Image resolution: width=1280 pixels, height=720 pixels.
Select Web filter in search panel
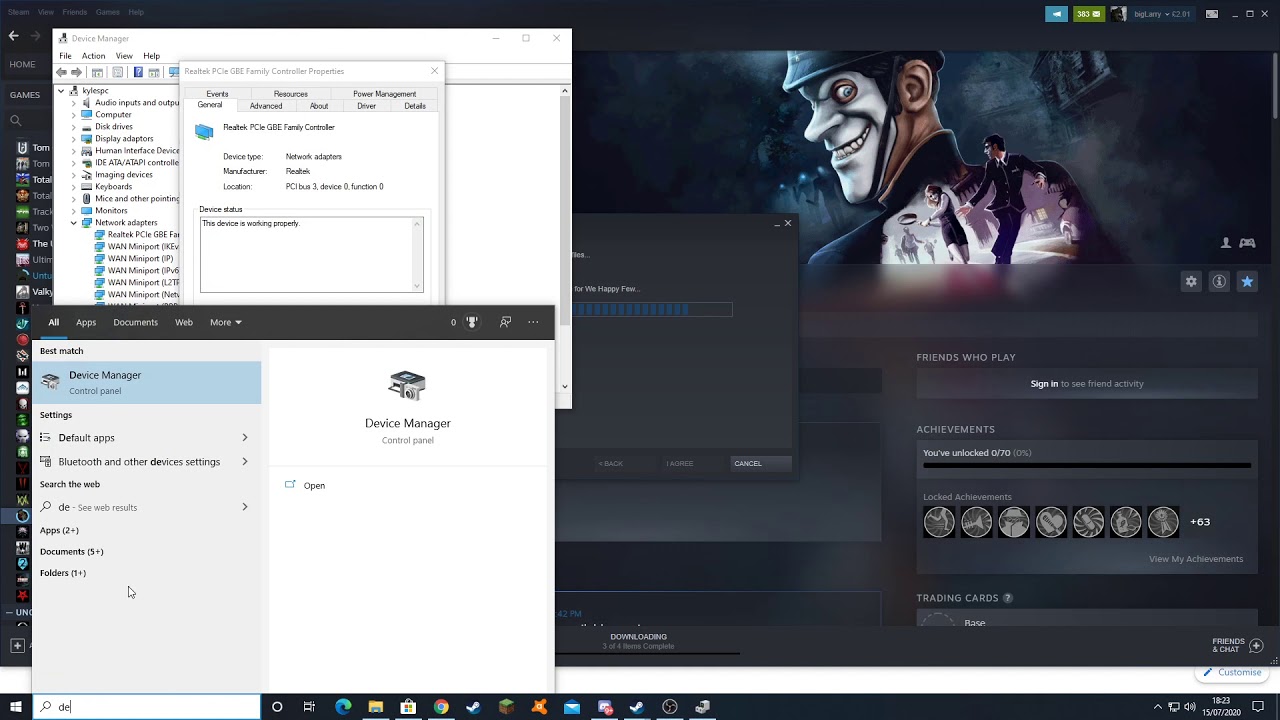(x=184, y=322)
